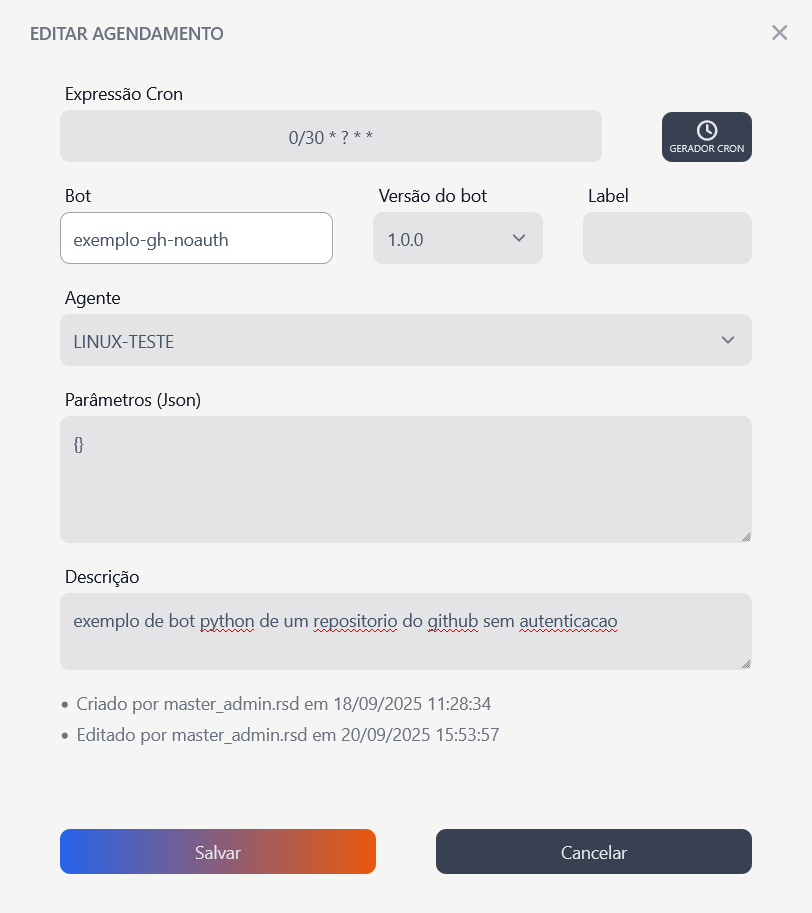Click the EDITAR AGENDAMENTO dialog title

[126, 33]
